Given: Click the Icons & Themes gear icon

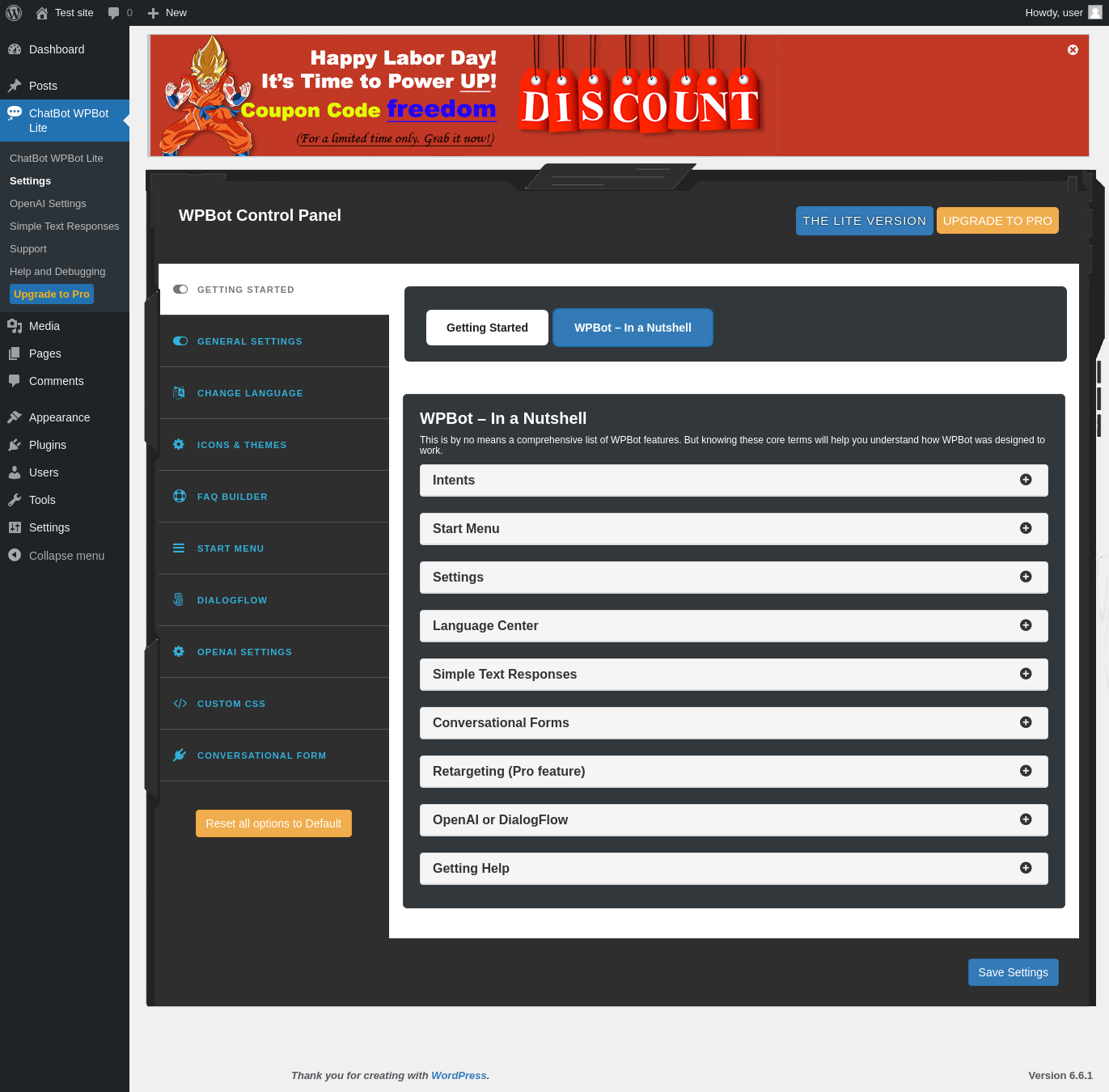Looking at the screenshot, I should click(179, 445).
